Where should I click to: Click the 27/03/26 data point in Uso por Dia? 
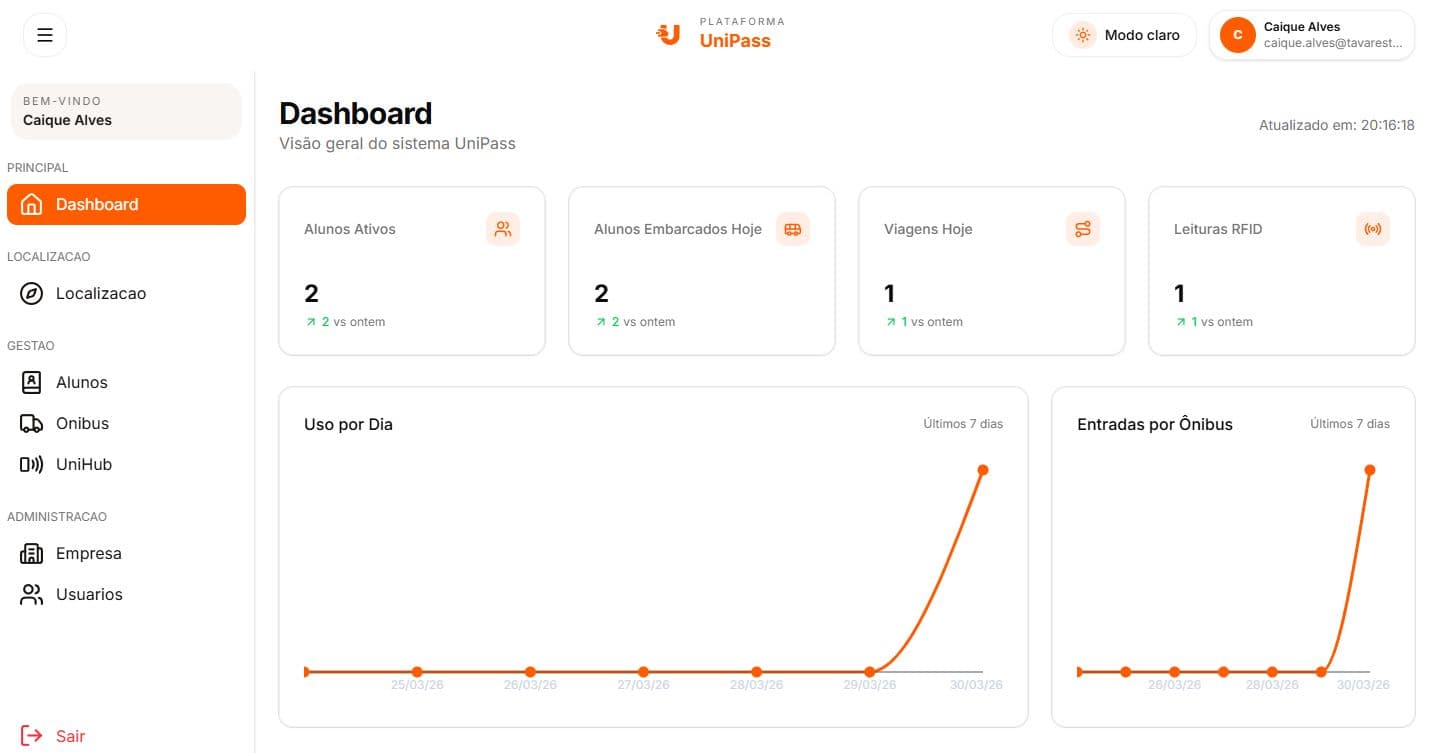(x=643, y=672)
